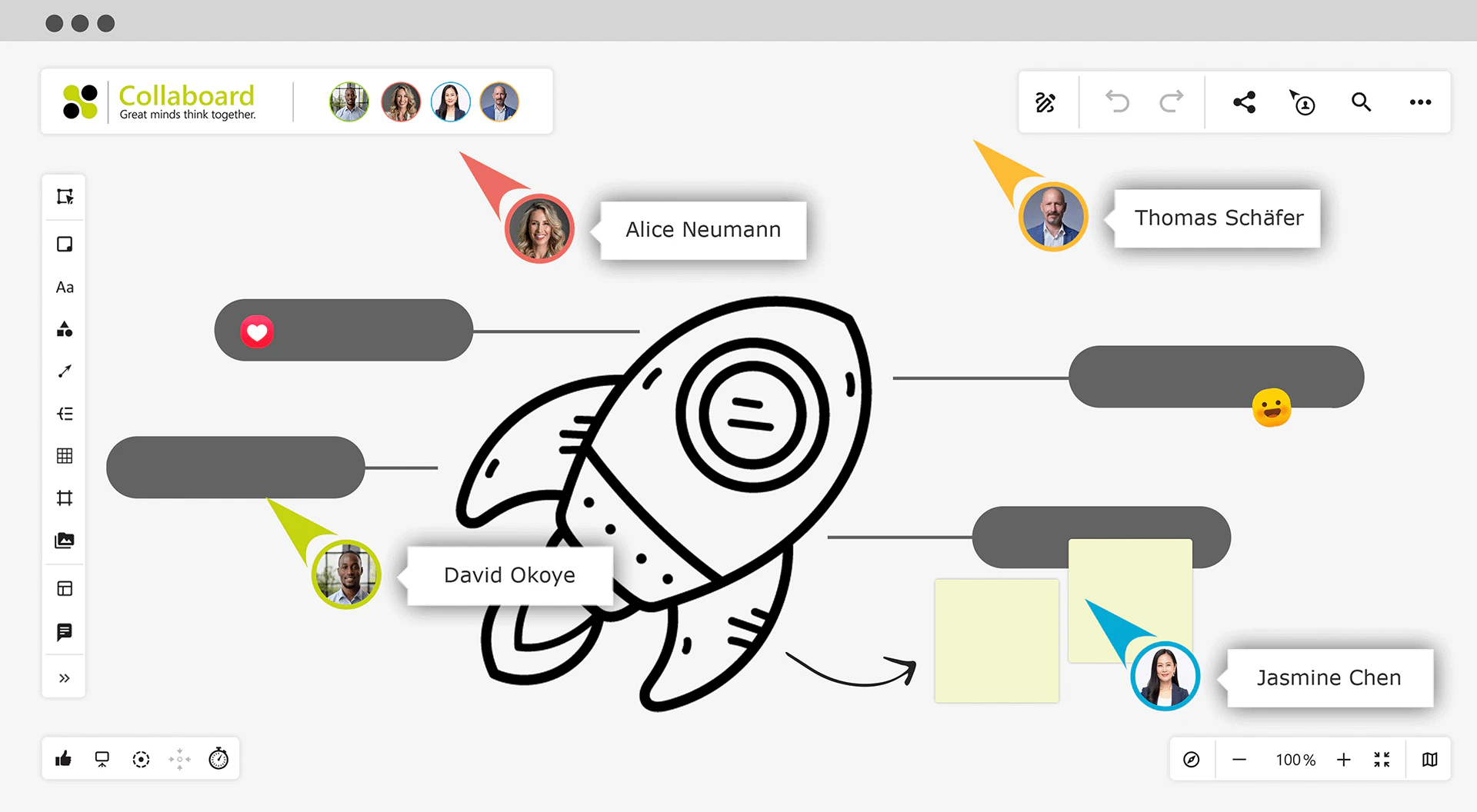Click the undo button
The width and height of the screenshot is (1477, 812).
coord(1117,101)
